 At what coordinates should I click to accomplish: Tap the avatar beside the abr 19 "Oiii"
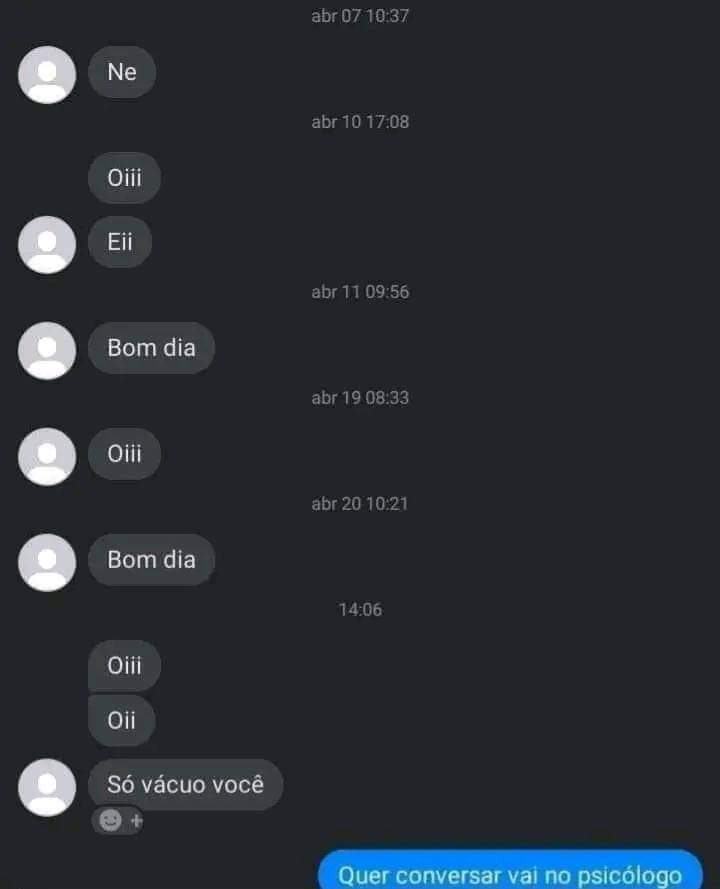click(47, 456)
